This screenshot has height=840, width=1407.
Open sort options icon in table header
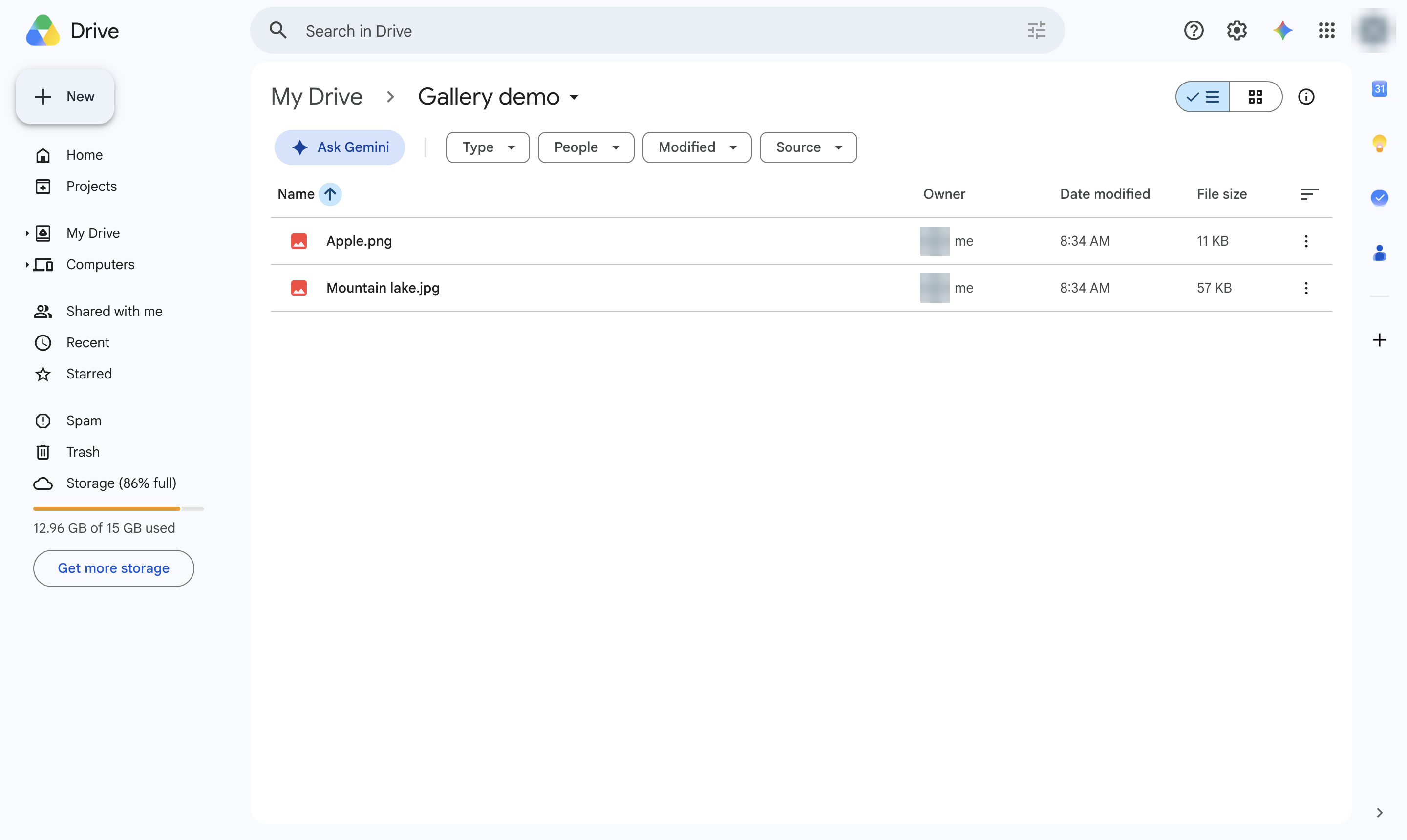coord(1310,194)
